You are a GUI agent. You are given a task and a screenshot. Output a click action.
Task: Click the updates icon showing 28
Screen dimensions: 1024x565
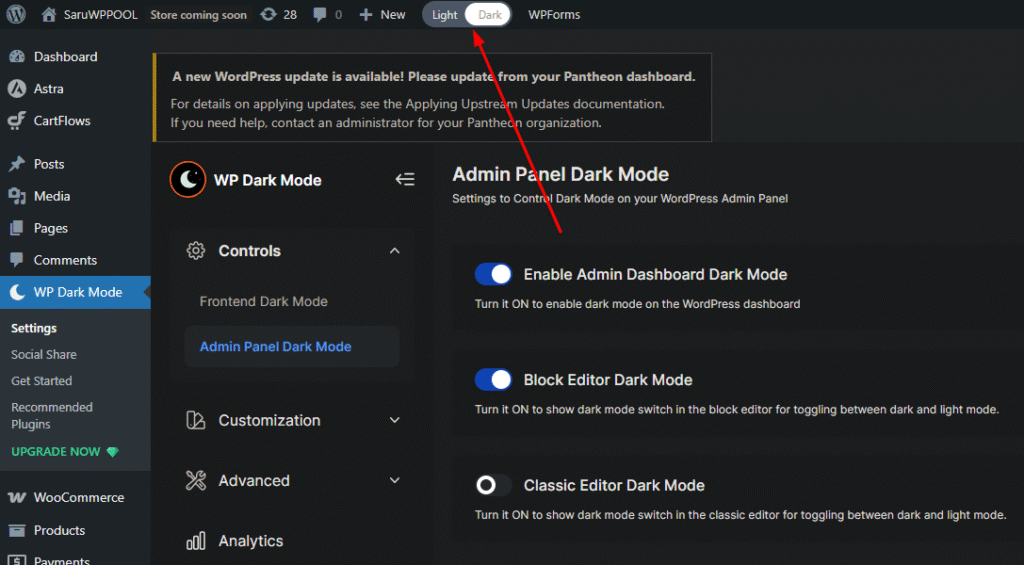coord(268,14)
